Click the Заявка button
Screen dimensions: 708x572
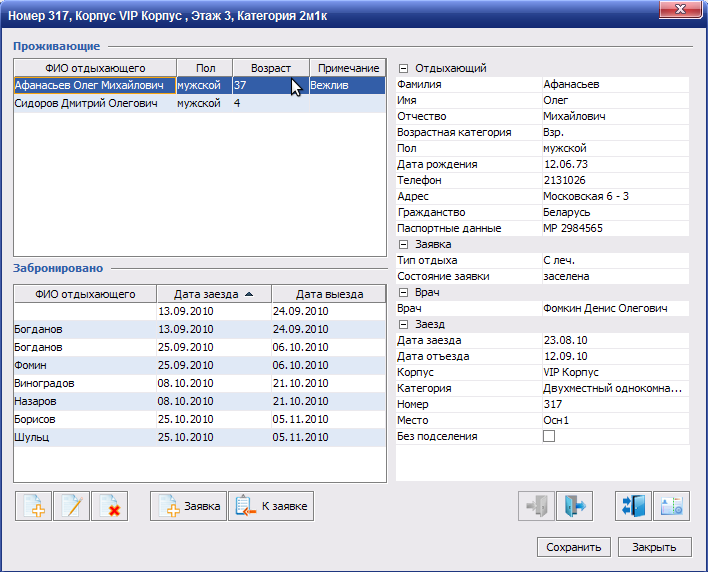(188, 506)
